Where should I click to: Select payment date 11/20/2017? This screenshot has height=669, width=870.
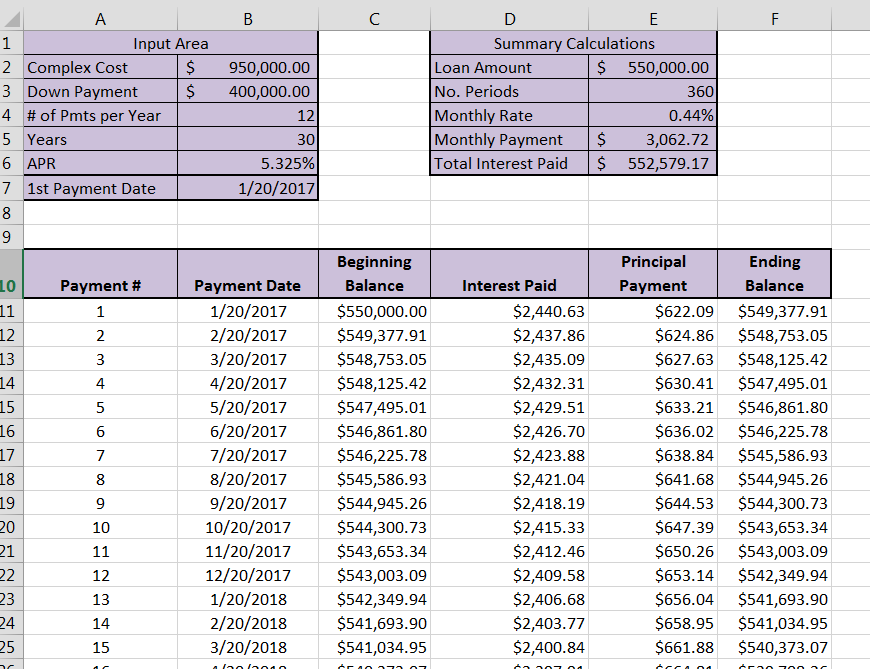[248, 551]
